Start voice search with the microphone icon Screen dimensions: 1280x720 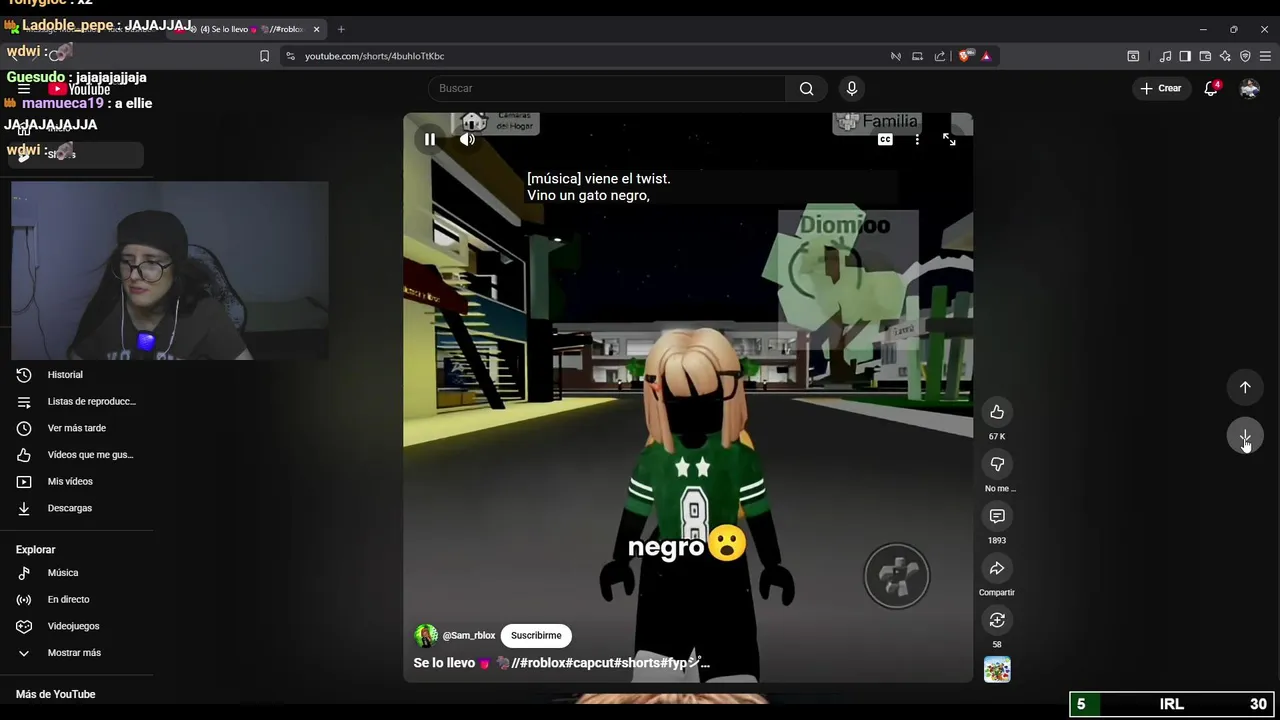[852, 88]
